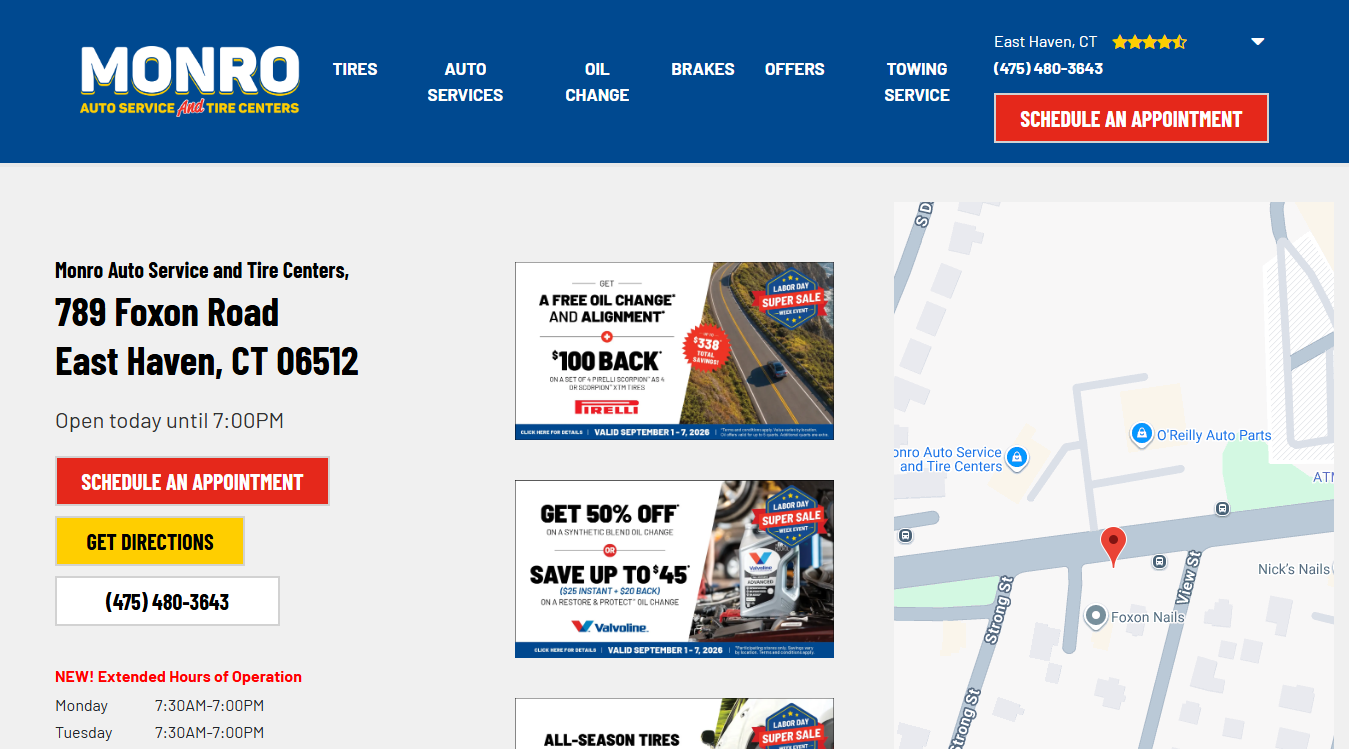Image resolution: width=1349 pixels, height=749 pixels.
Task: Open the Valvoline 50% off offer banner
Action: 674,569
